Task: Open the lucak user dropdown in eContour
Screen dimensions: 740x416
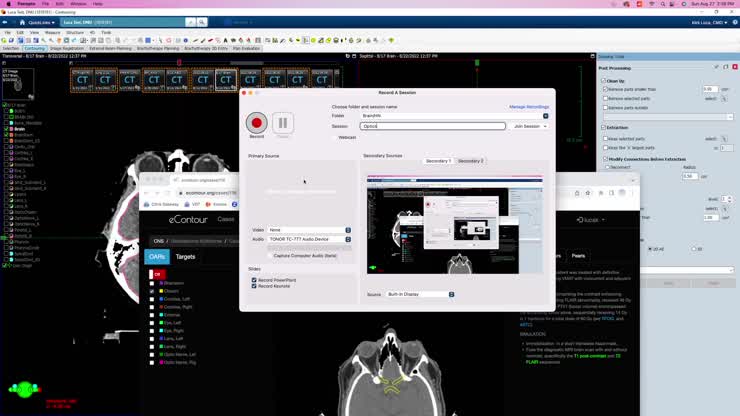Action: point(590,220)
